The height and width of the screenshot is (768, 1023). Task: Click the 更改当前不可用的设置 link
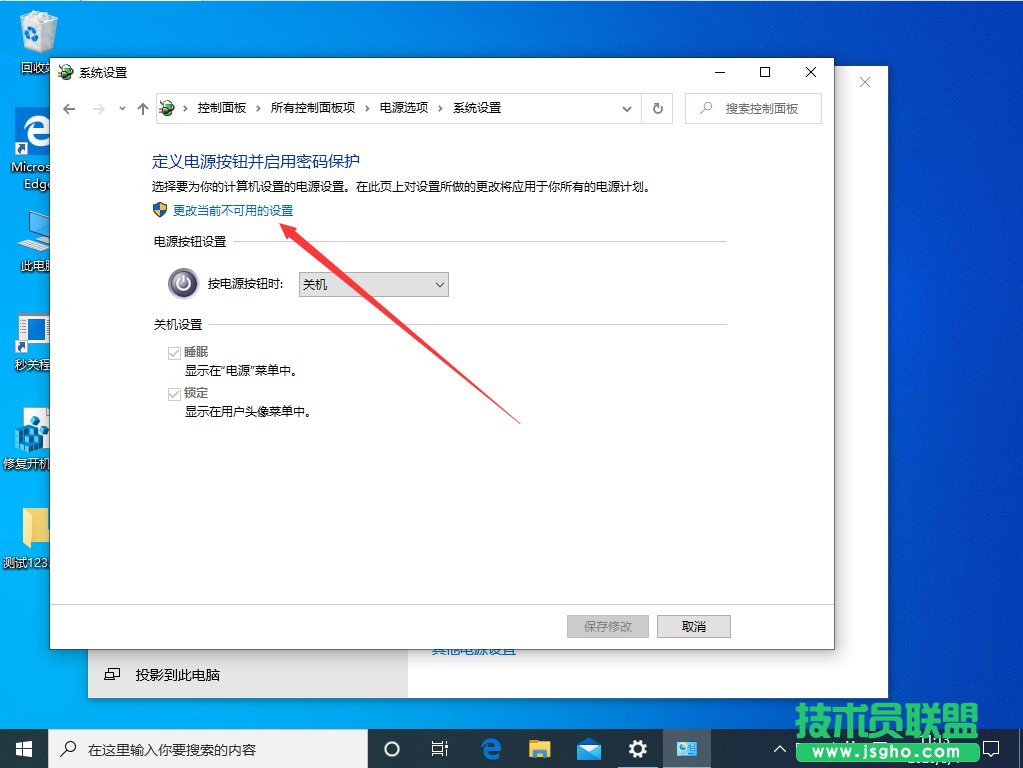click(234, 211)
